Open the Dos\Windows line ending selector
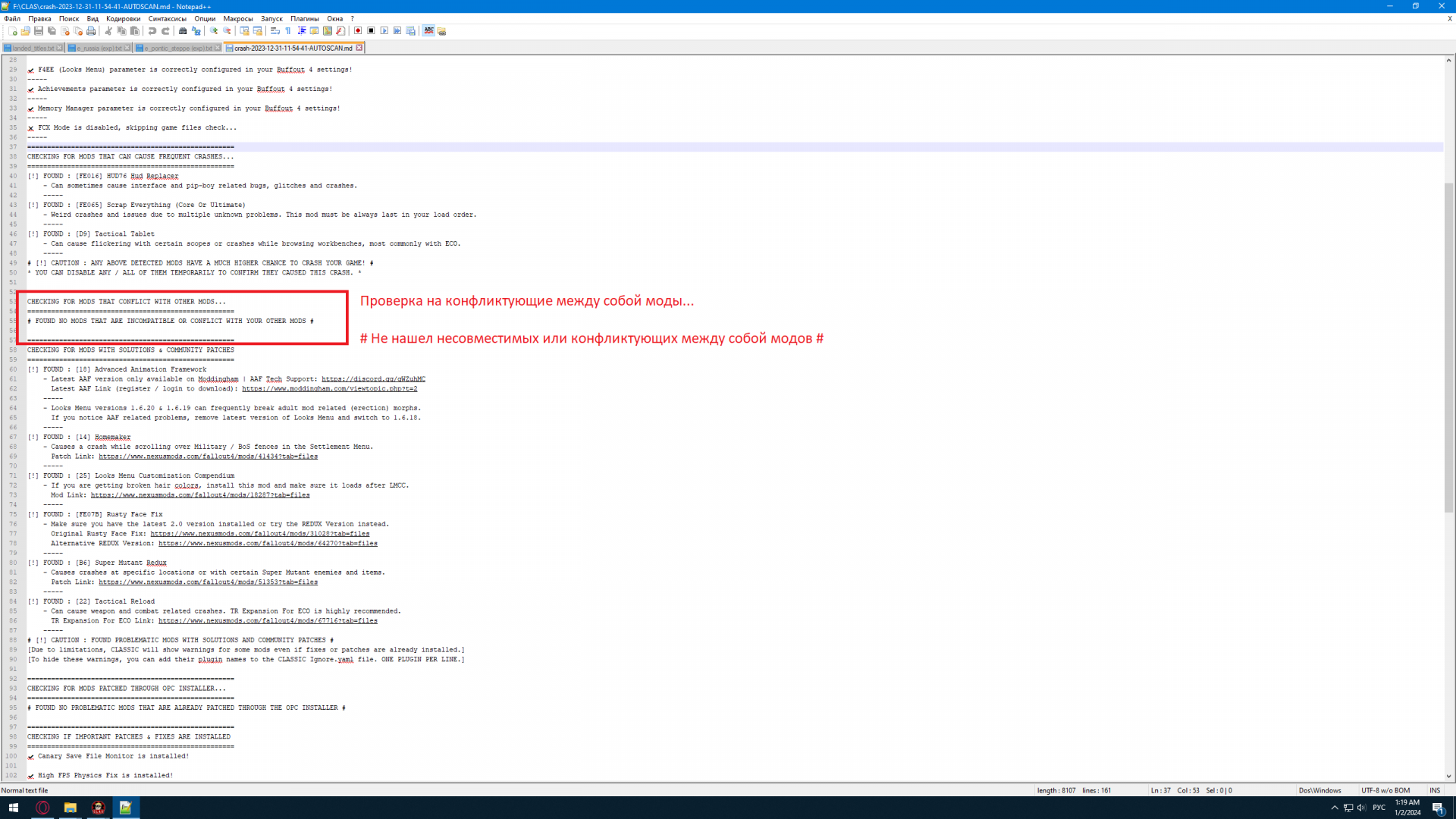 (1319, 790)
